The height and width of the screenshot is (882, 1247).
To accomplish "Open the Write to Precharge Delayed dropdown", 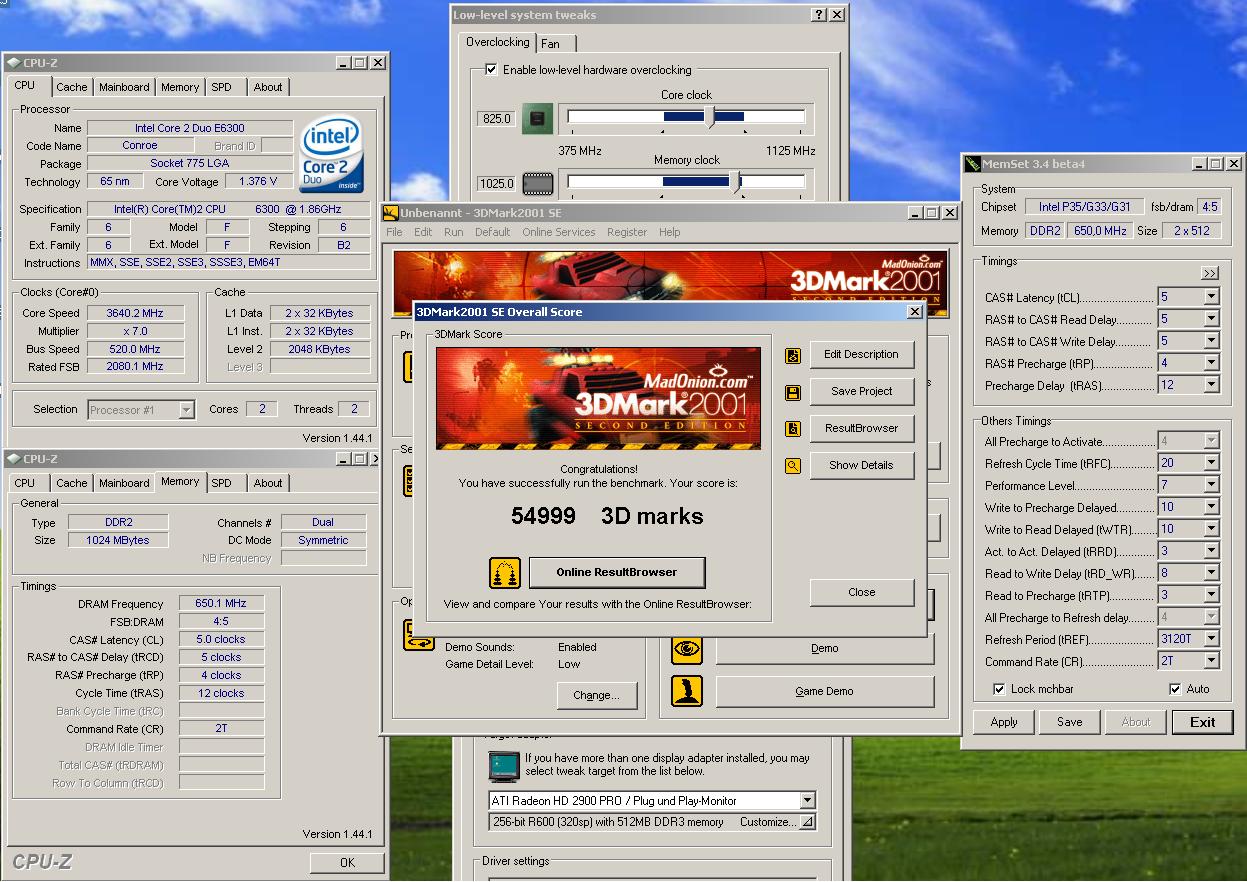I will (x=1211, y=507).
